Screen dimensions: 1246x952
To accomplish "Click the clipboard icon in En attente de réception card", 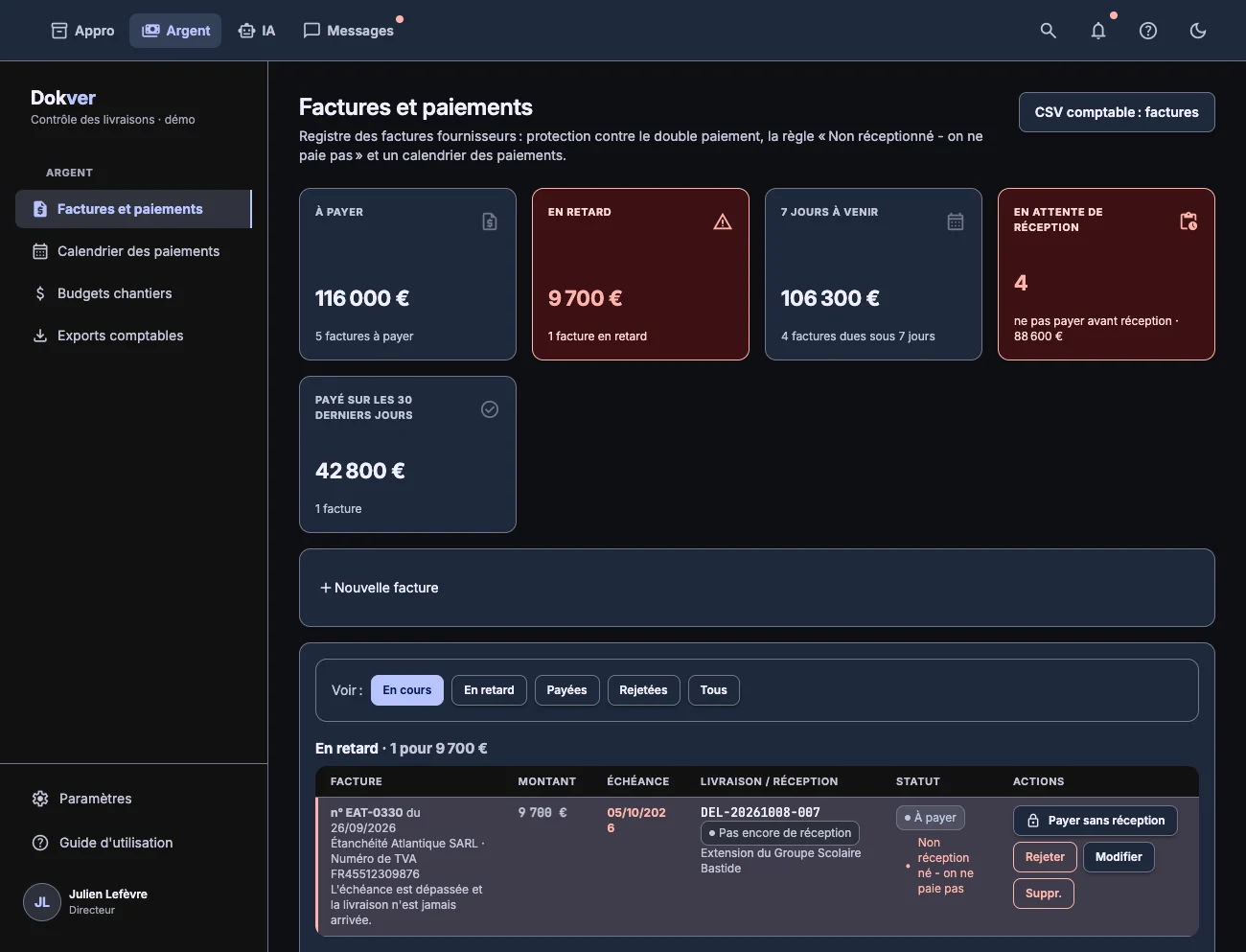I will click(x=1188, y=221).
